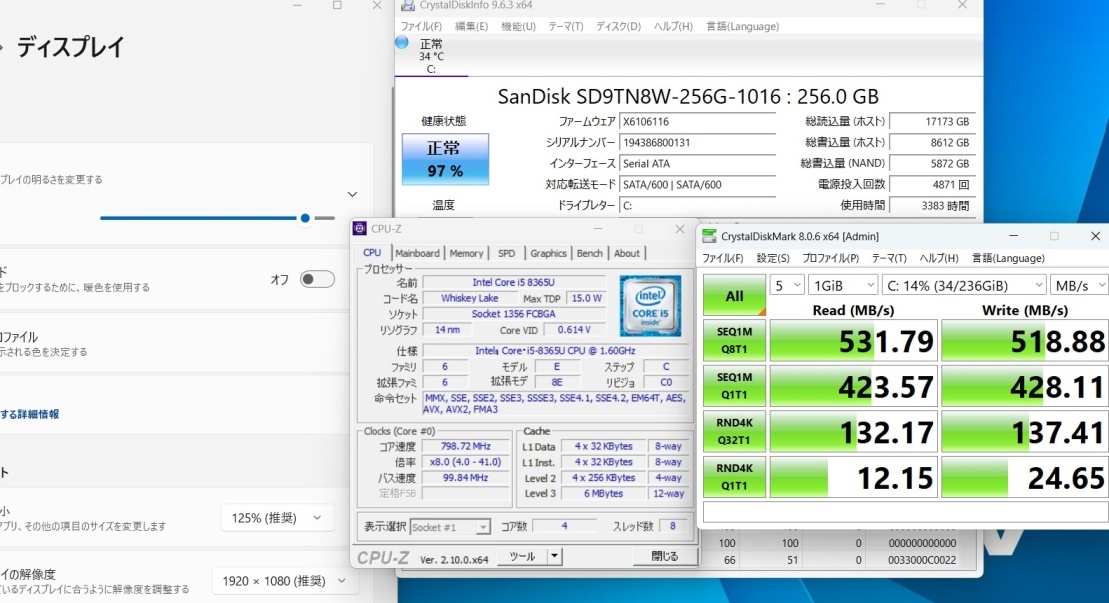Switch to the Mainboard tab in CPU-Z

(x=417, y=253)
